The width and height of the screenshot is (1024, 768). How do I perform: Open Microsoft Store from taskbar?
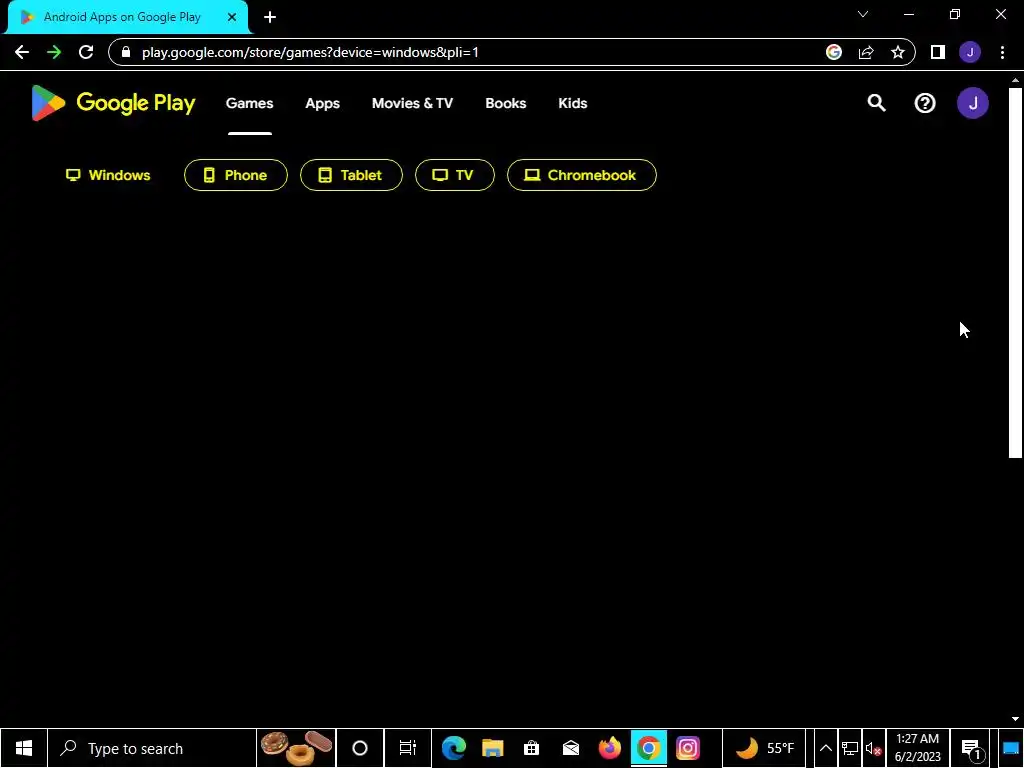[x=532, y=748]
